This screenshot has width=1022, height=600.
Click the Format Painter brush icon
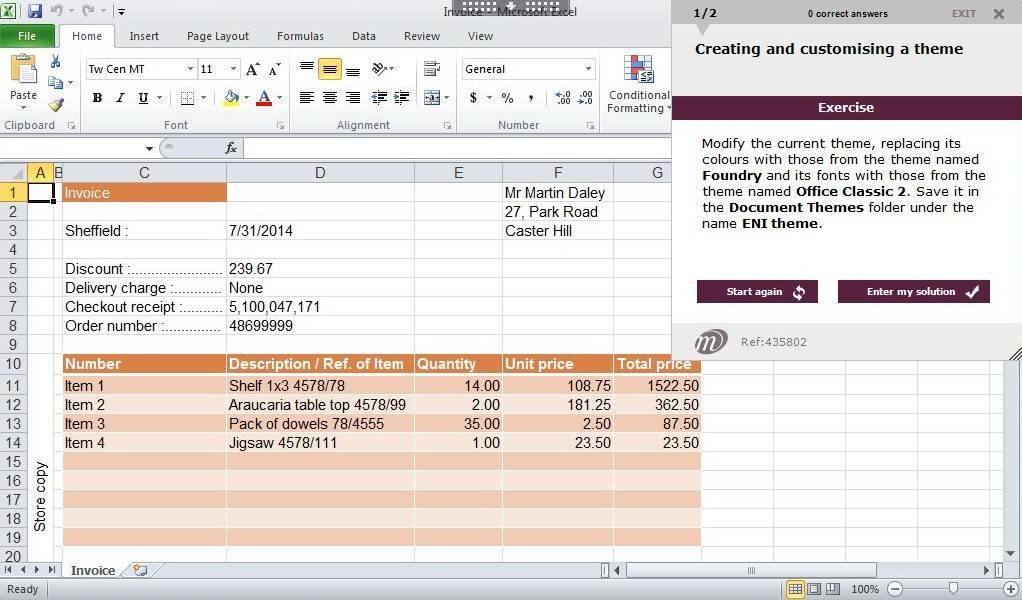[x=55, y=104]
